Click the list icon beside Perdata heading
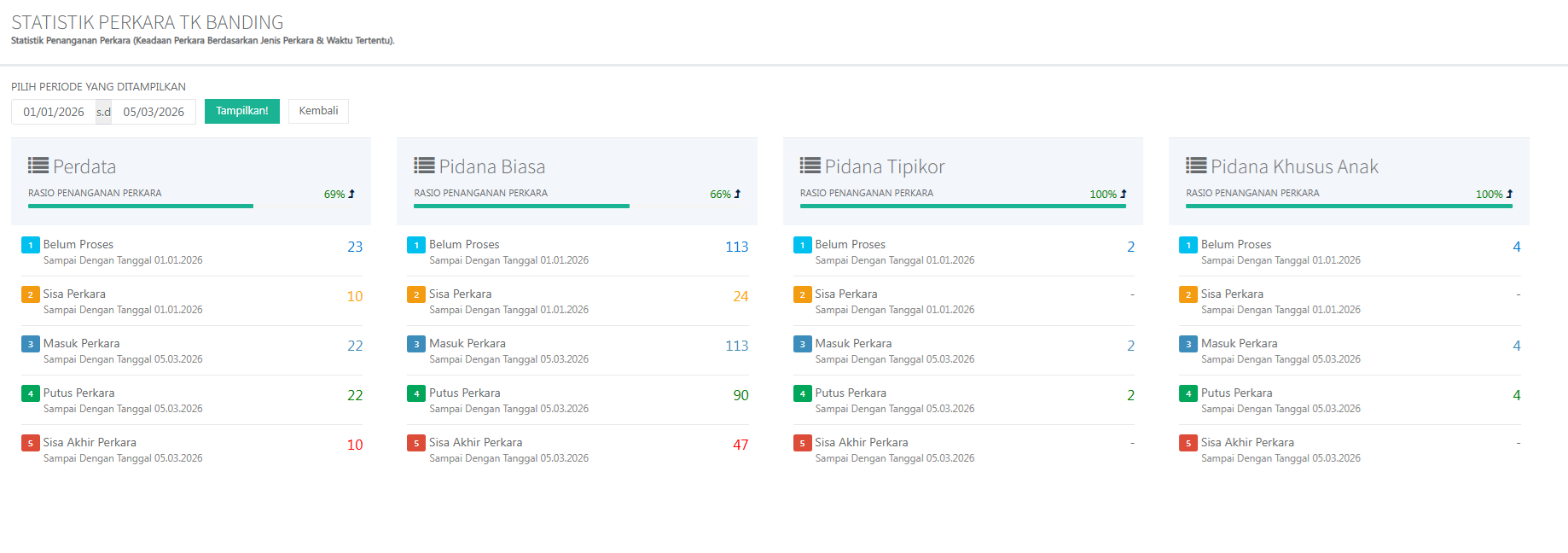Image resolution: width=1568 pixels, height=553 pixels. point(38,166)
